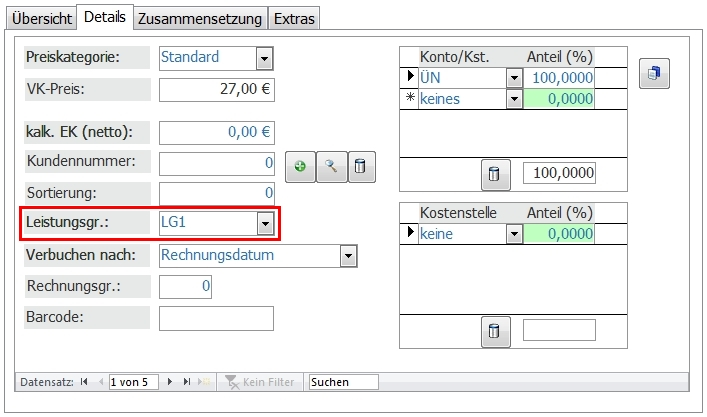Click the copy icon beside Konto/Kst. table
The width and height of the screenshot is (707, 417).
coord(654,74)
